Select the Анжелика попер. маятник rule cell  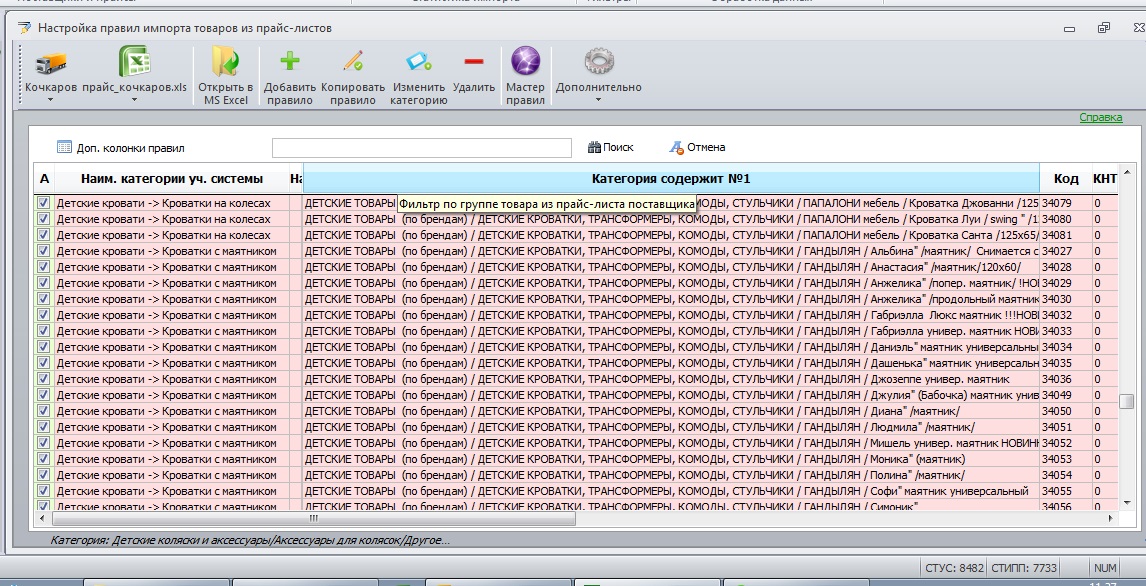click(x=671, y=283)
